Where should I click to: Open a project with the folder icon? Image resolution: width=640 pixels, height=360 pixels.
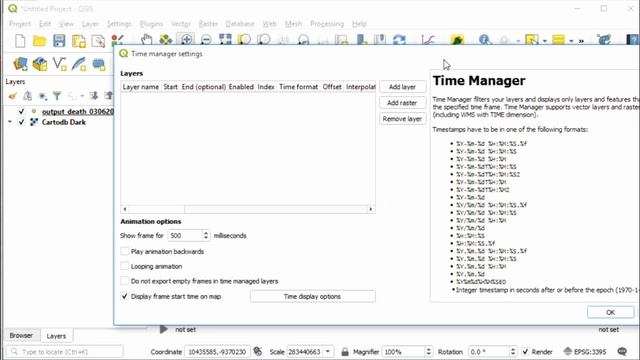[40, 41]
